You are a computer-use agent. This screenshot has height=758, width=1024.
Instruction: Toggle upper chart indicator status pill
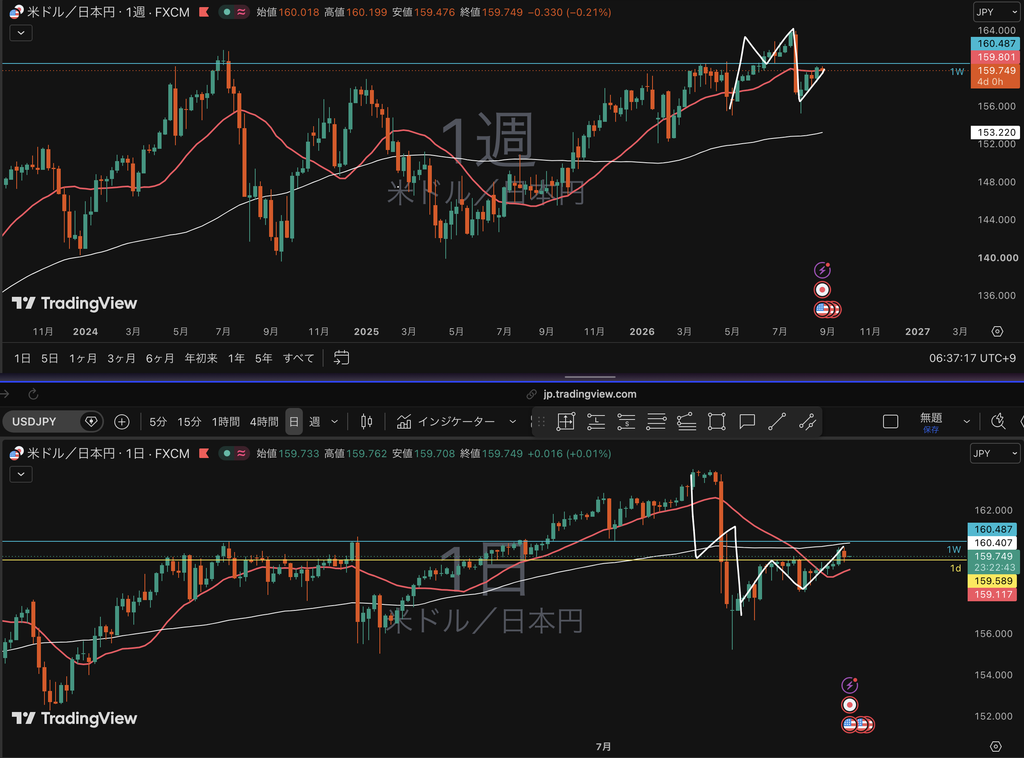point(234,12)
